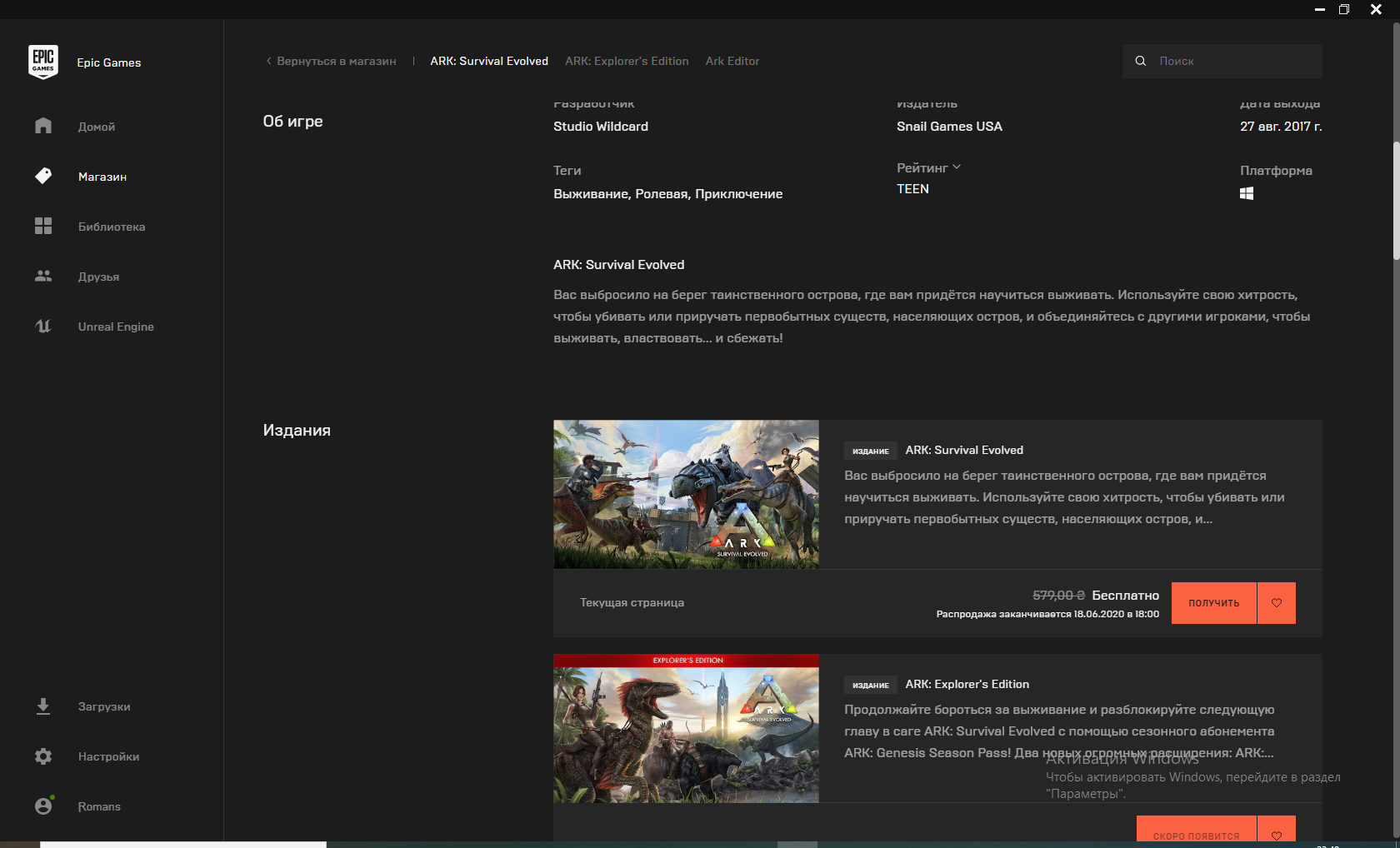Open the Home icon in sidebar
The width and height of the screenshot is (1400, 848).
coord(43,126)
